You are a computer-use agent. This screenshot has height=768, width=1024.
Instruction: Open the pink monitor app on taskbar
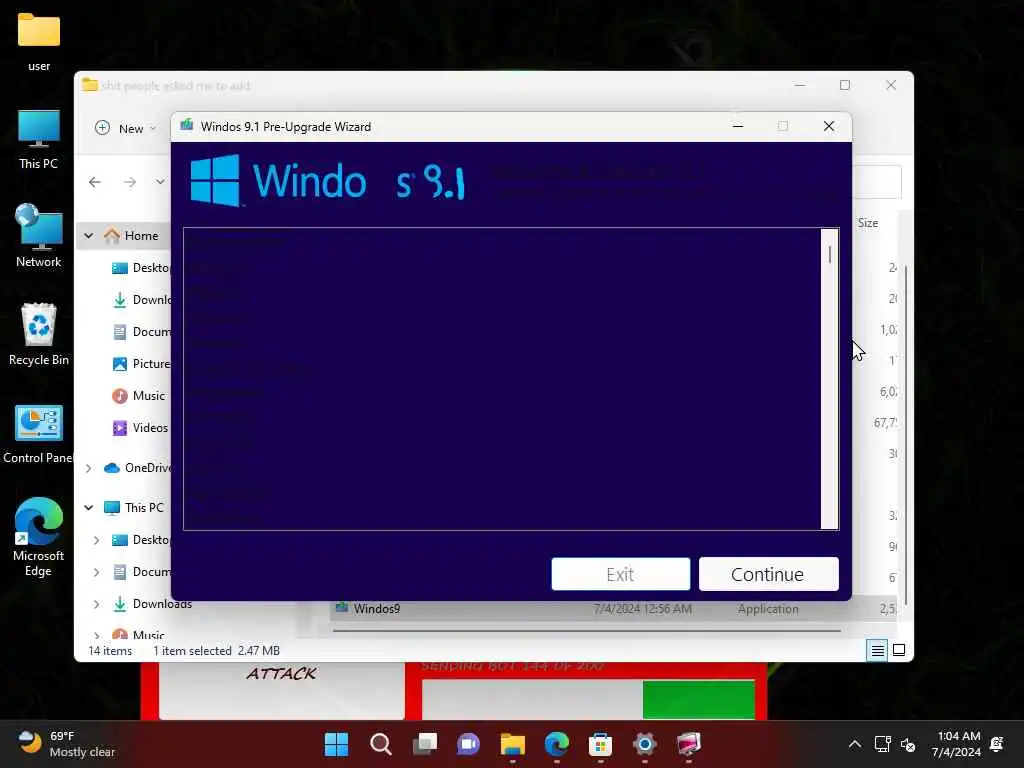(x=688, y=744)
